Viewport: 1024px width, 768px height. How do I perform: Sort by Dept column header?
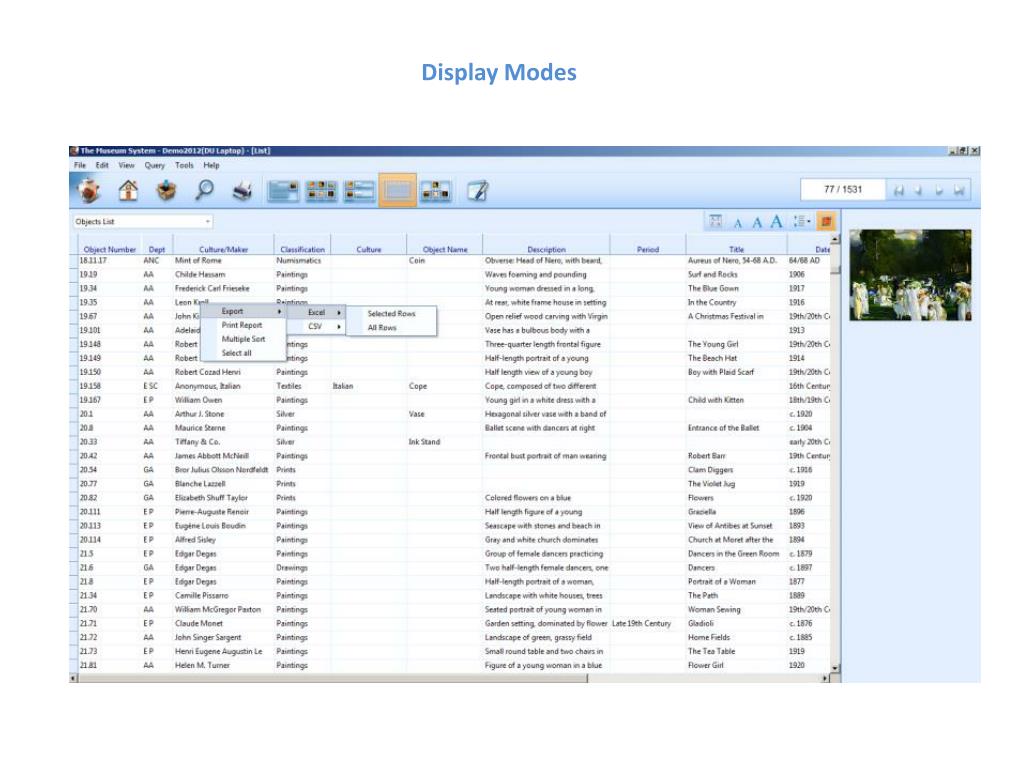tap(157, 249)
